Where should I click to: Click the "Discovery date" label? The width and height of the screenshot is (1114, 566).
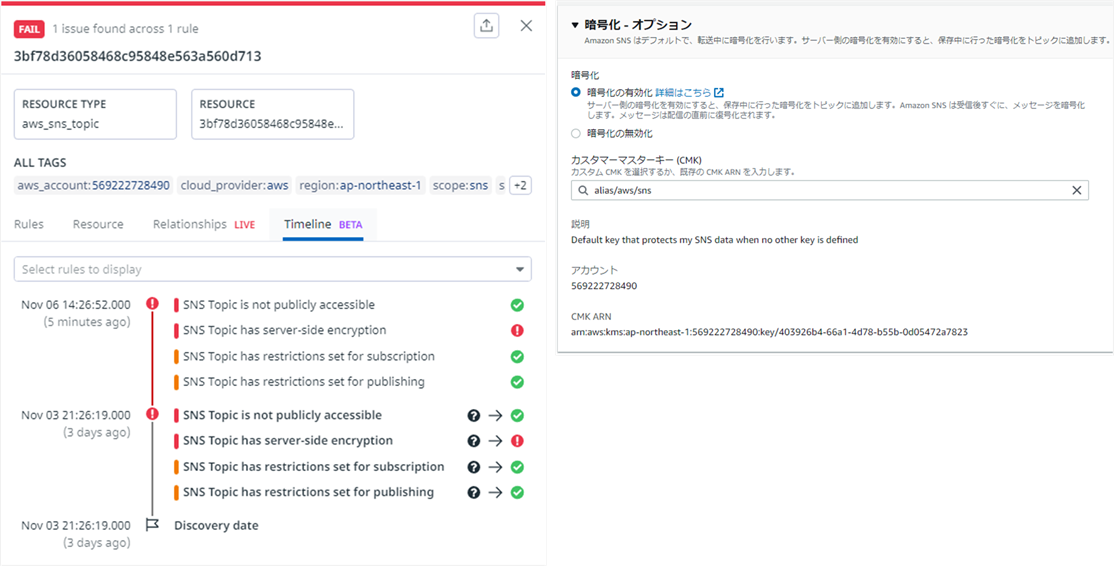(216, 526)
